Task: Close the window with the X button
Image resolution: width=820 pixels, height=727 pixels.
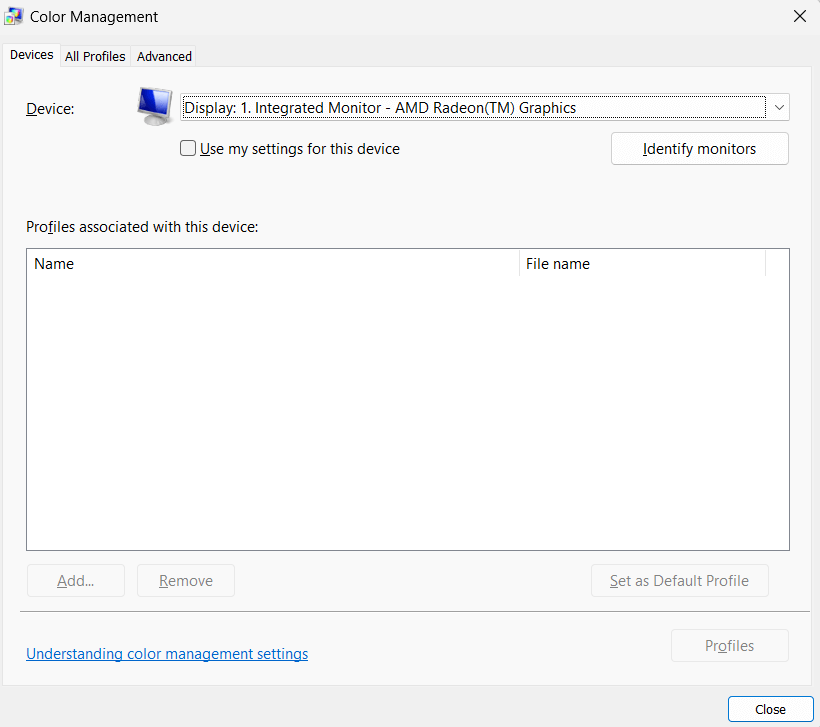Action: 799,16
